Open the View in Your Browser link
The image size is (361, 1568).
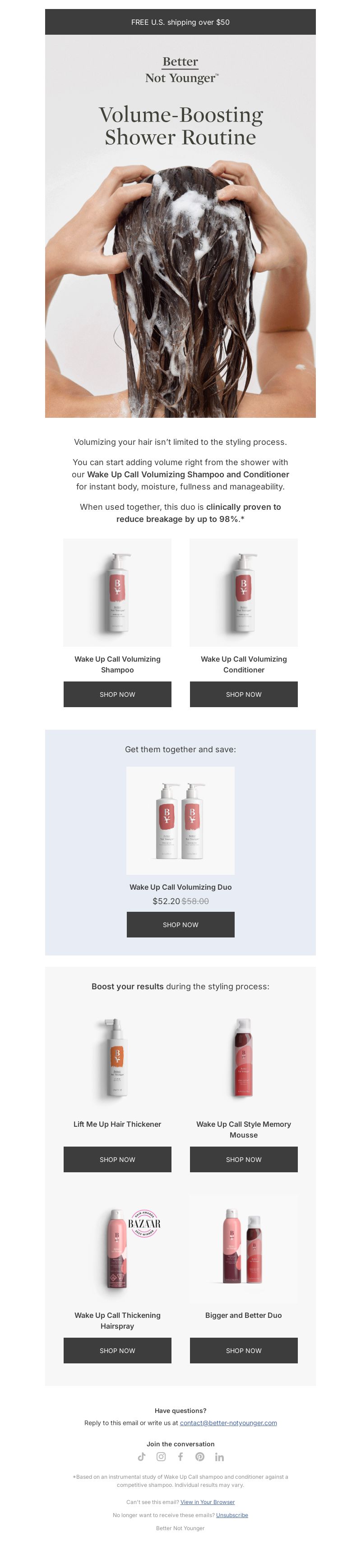point(207,1502)
